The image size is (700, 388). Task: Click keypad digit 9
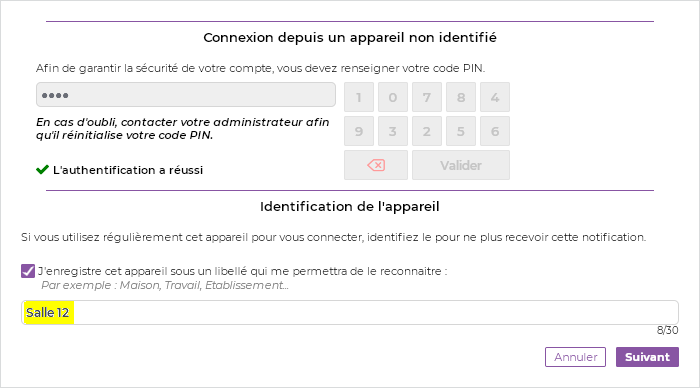359,131
